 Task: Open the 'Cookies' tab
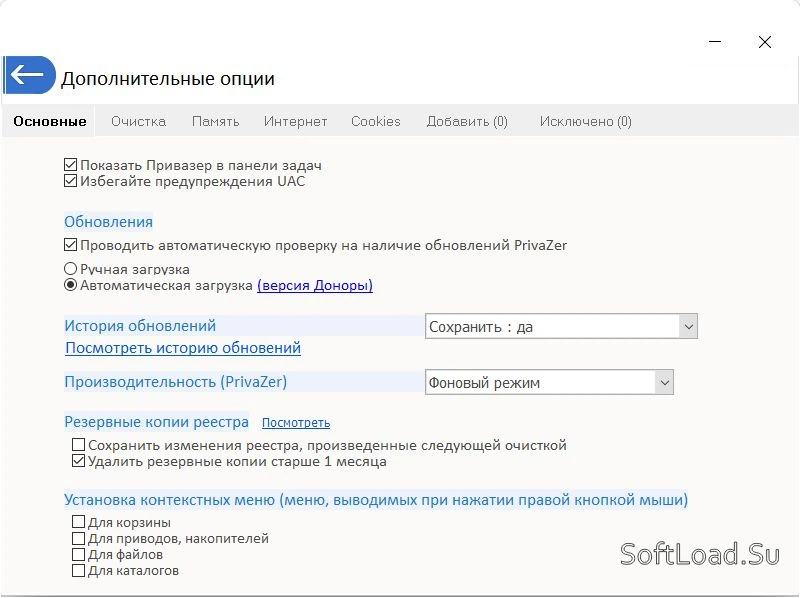[376, 121]
